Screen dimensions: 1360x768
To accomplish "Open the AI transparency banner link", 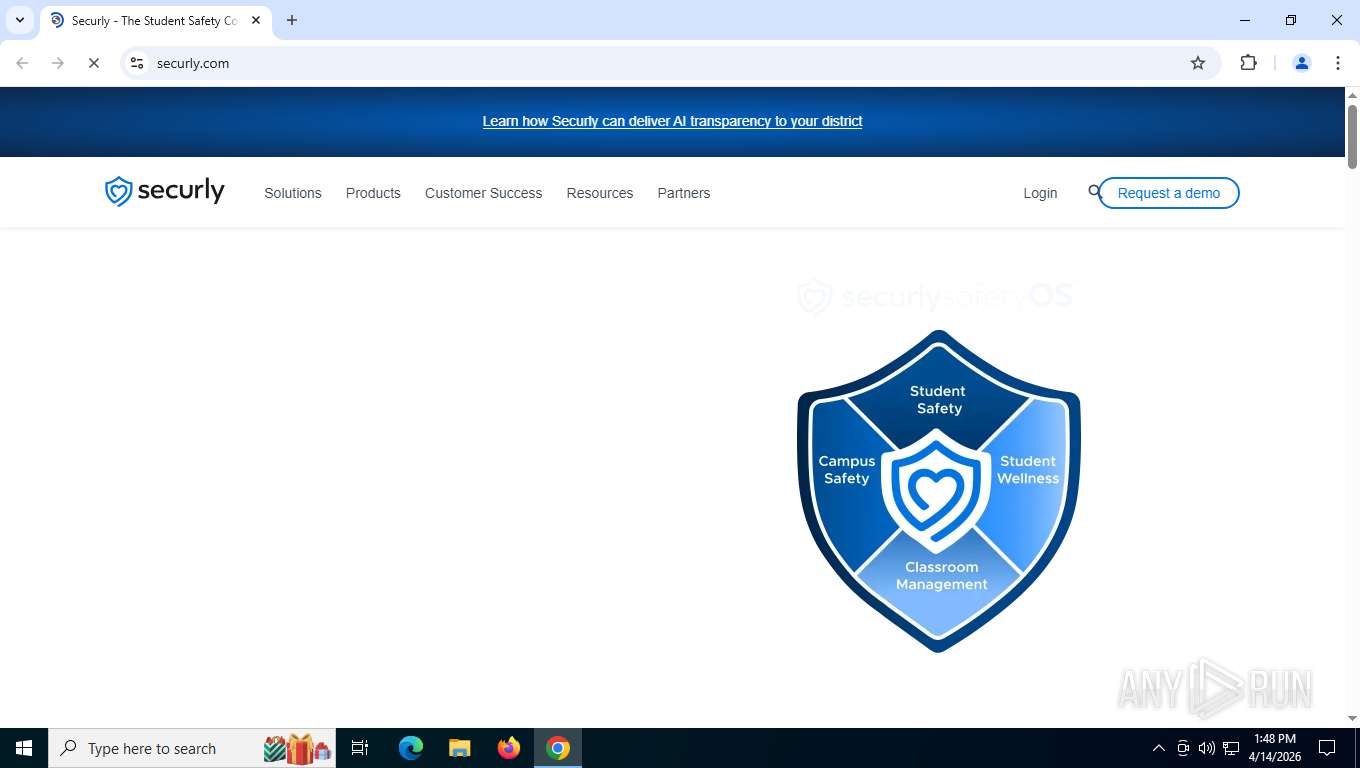I will pos(672,121).
